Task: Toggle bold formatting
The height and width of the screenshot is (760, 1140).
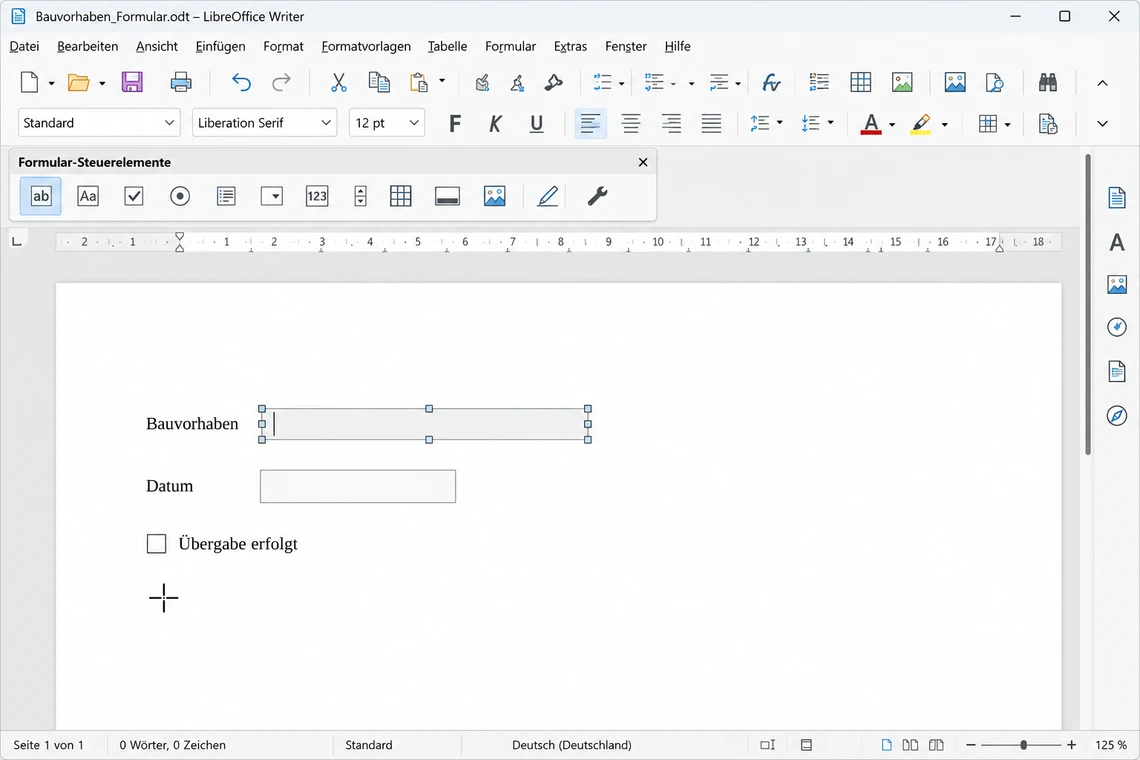Action: pyautogui.click(x=455, y=124)
